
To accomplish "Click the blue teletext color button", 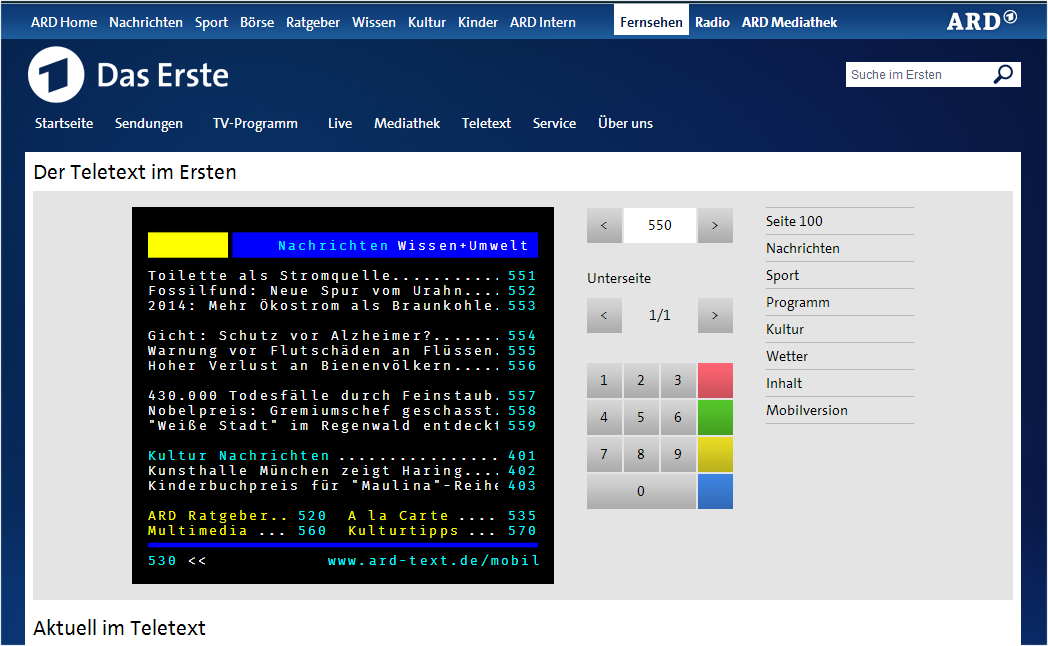I will (715, 491).
